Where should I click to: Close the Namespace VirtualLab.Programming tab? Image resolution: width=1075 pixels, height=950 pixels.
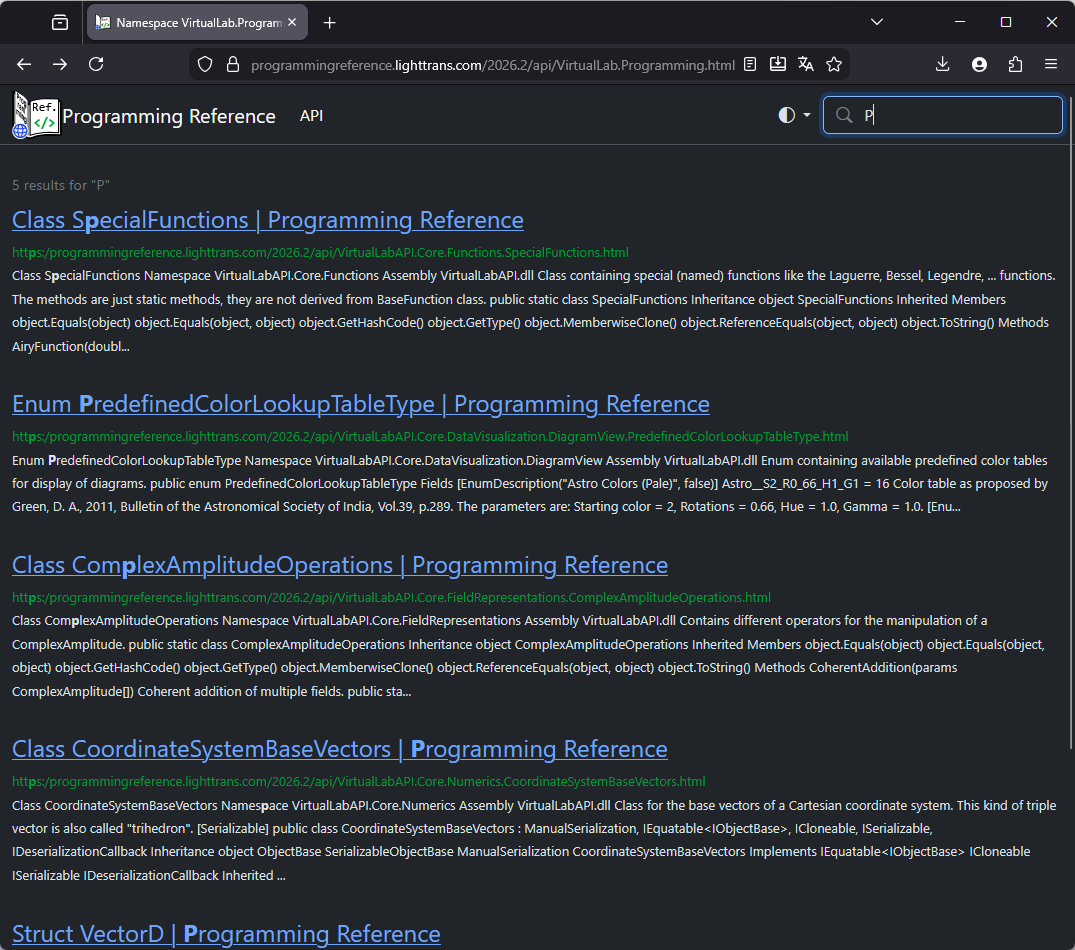pos(292,23)
